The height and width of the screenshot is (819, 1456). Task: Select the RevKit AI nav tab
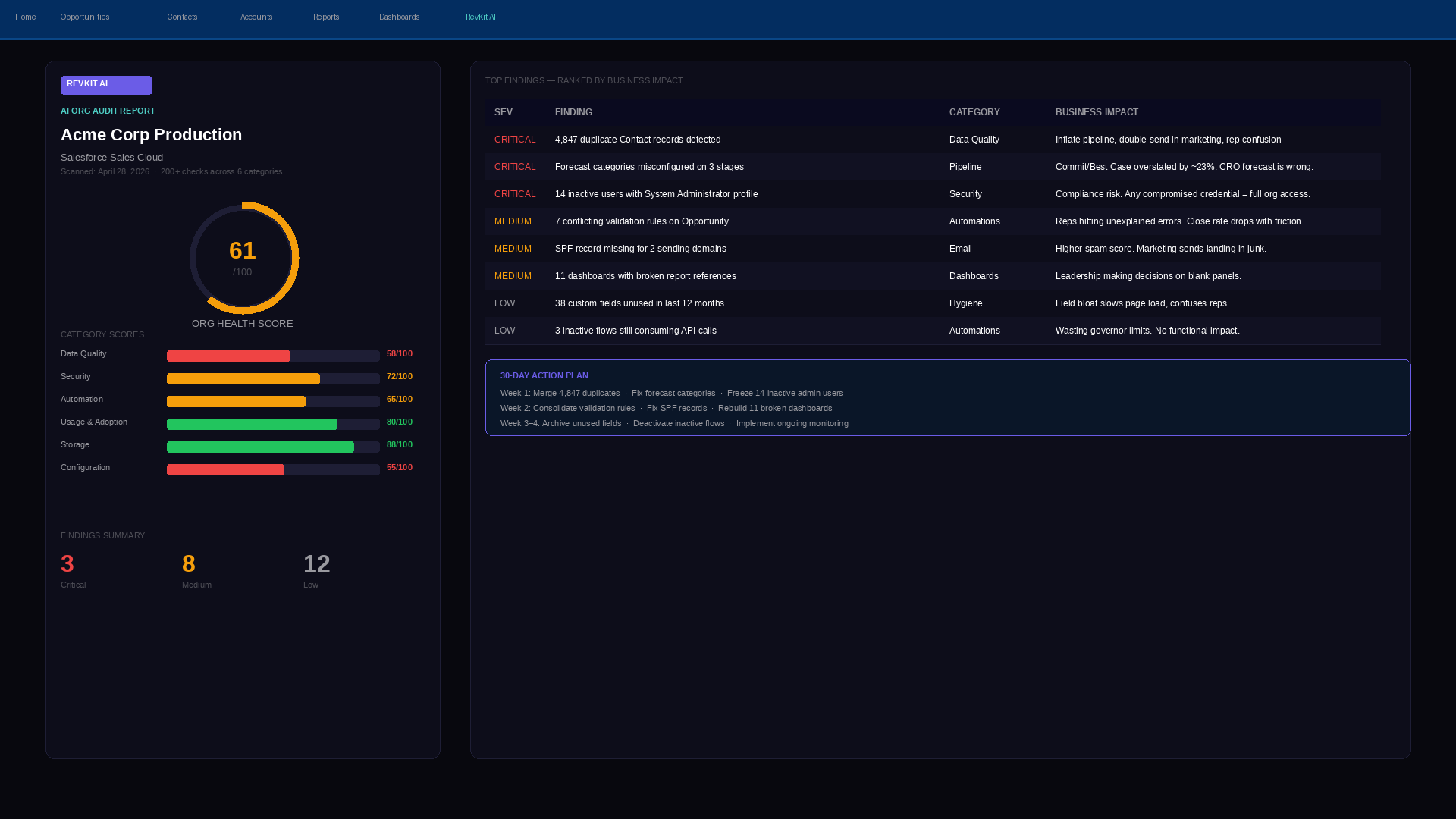tap(481, 17)
